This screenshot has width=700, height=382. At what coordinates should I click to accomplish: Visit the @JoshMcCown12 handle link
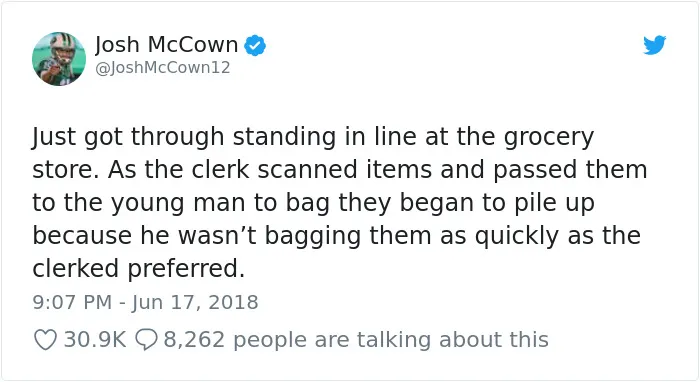pyautogui.click(x=162, y=68)
